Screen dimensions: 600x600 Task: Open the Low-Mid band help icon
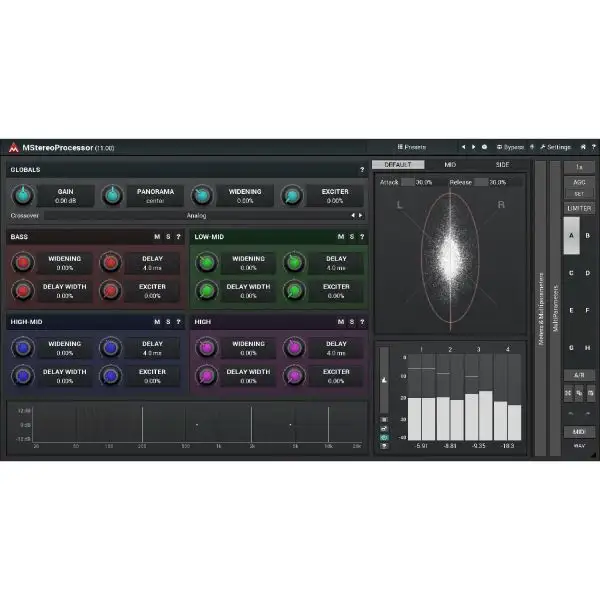point(362,237)
